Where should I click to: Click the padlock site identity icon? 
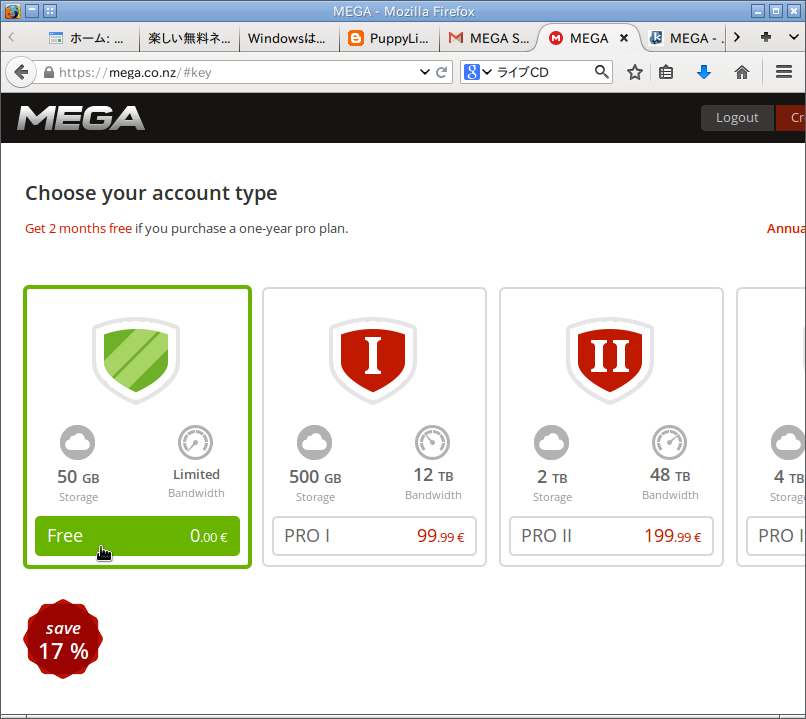point(49,72)
